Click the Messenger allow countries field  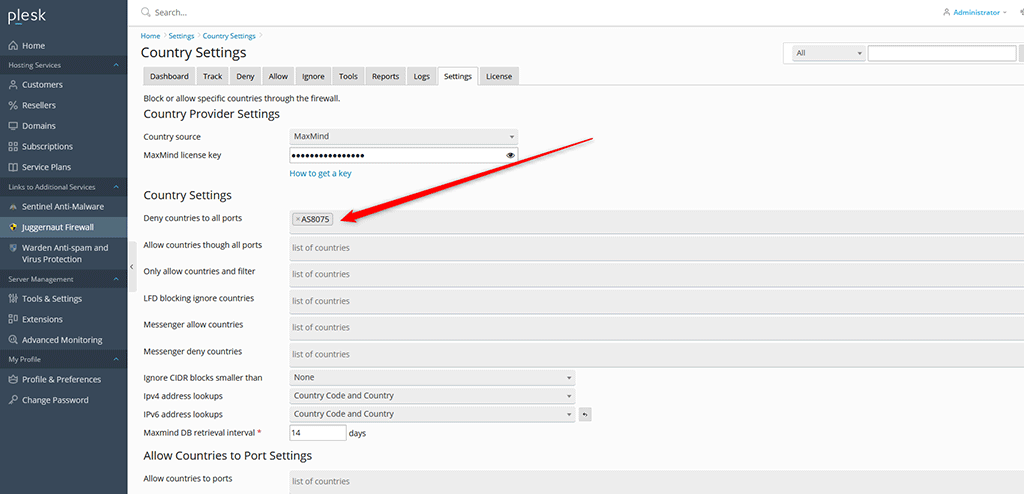656,327
